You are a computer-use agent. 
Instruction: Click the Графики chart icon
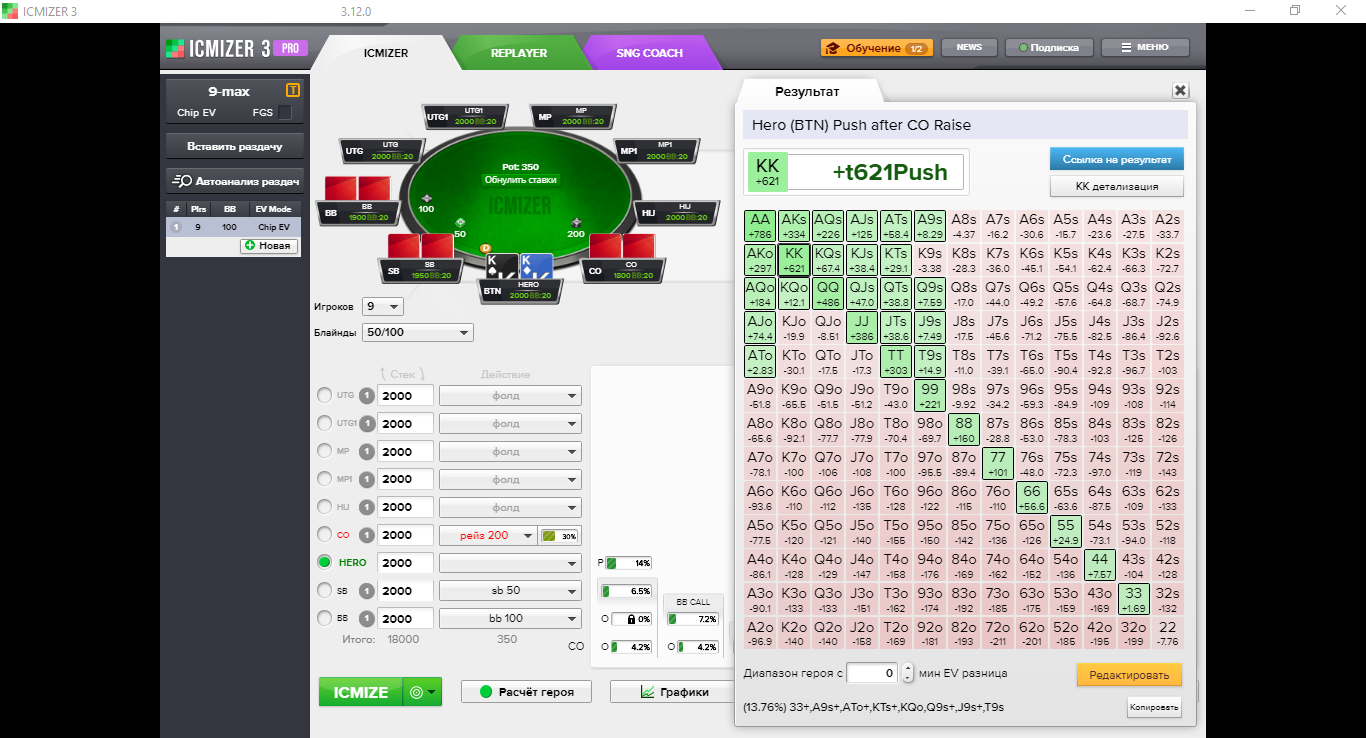pyautogui.click(x=648, y=692)
